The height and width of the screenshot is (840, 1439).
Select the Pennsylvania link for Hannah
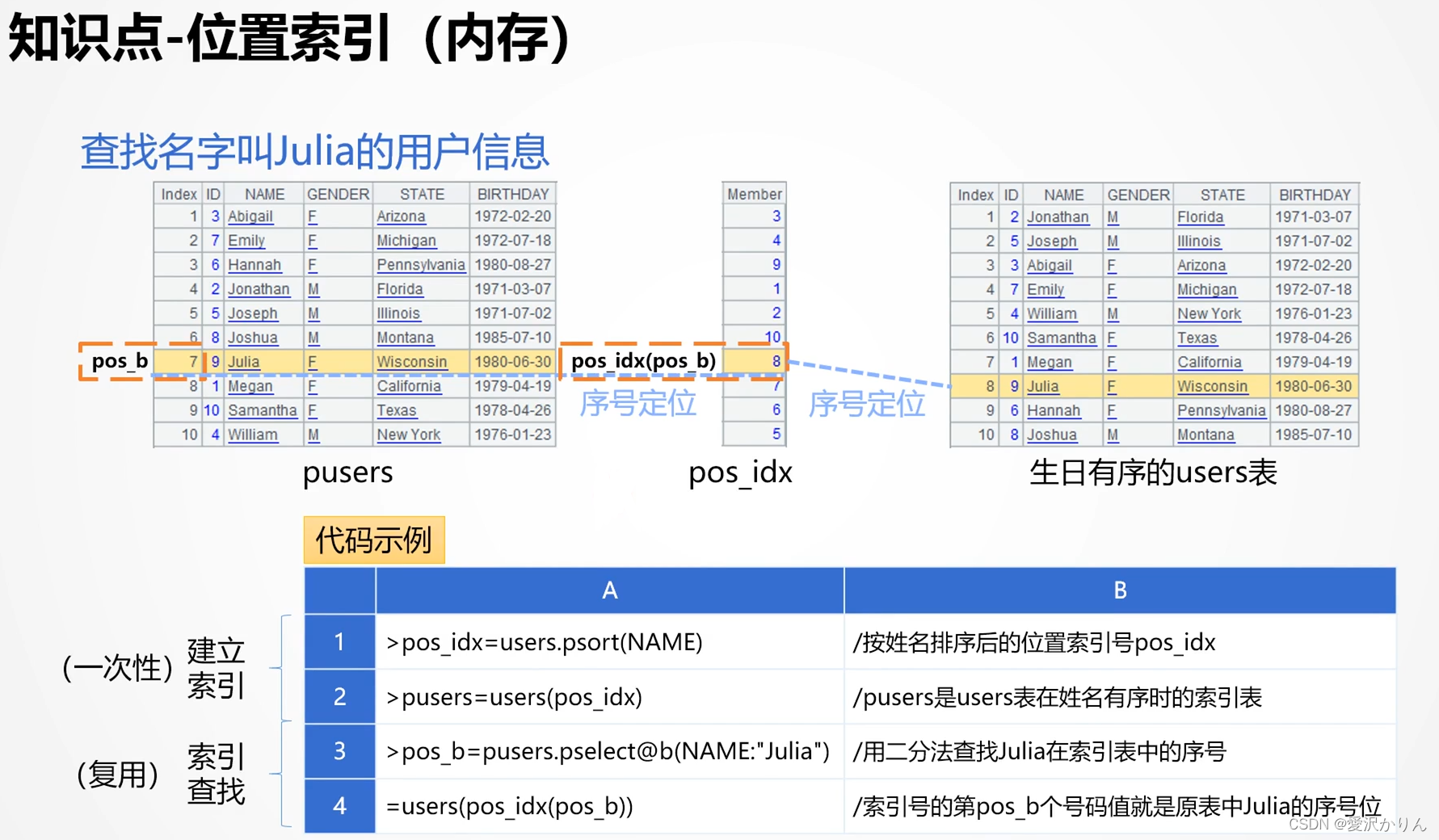coord(1222,410)
